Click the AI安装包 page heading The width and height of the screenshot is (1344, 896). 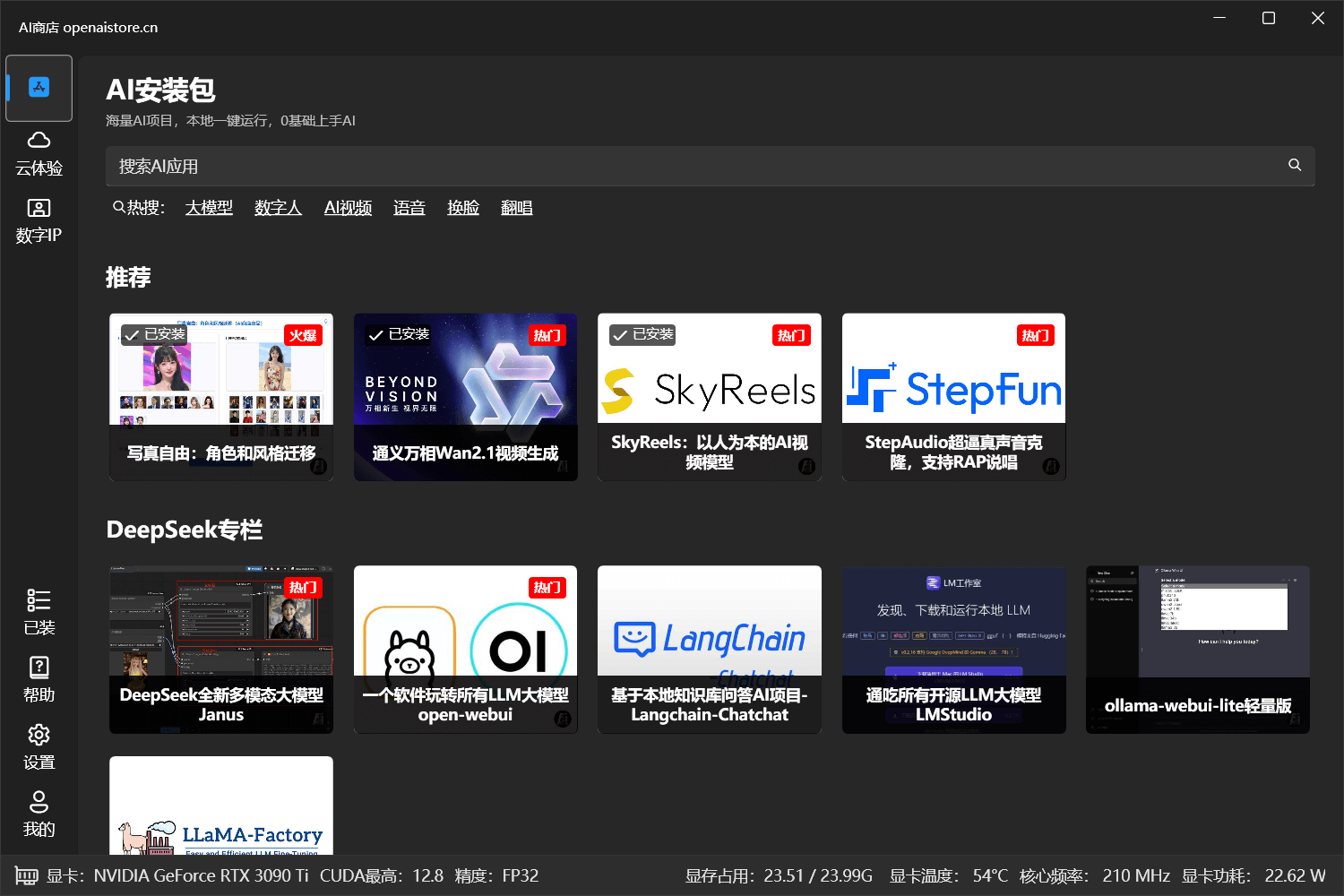point(160,90)
